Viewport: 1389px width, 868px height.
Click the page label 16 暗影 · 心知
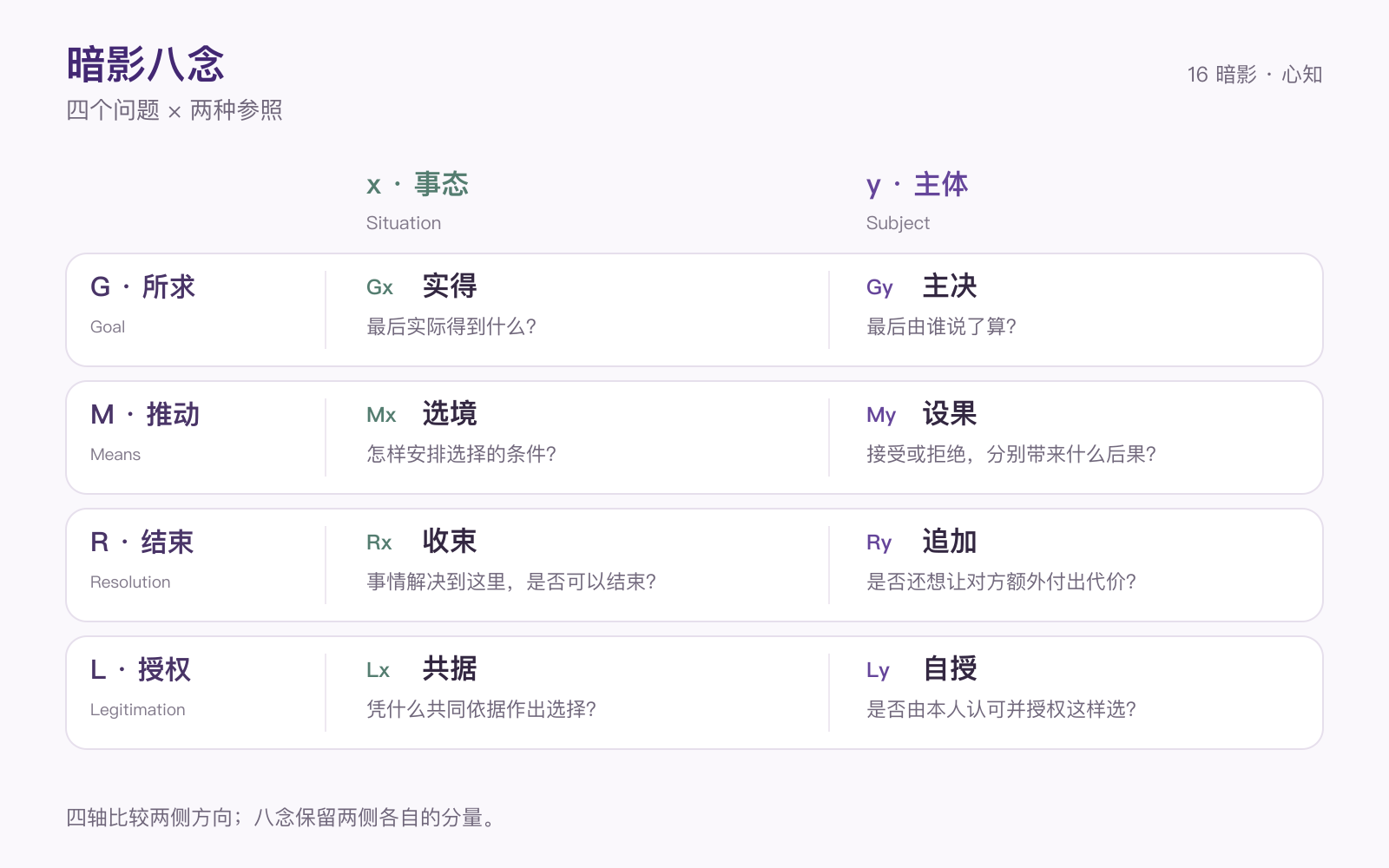tap(1254, 75)
